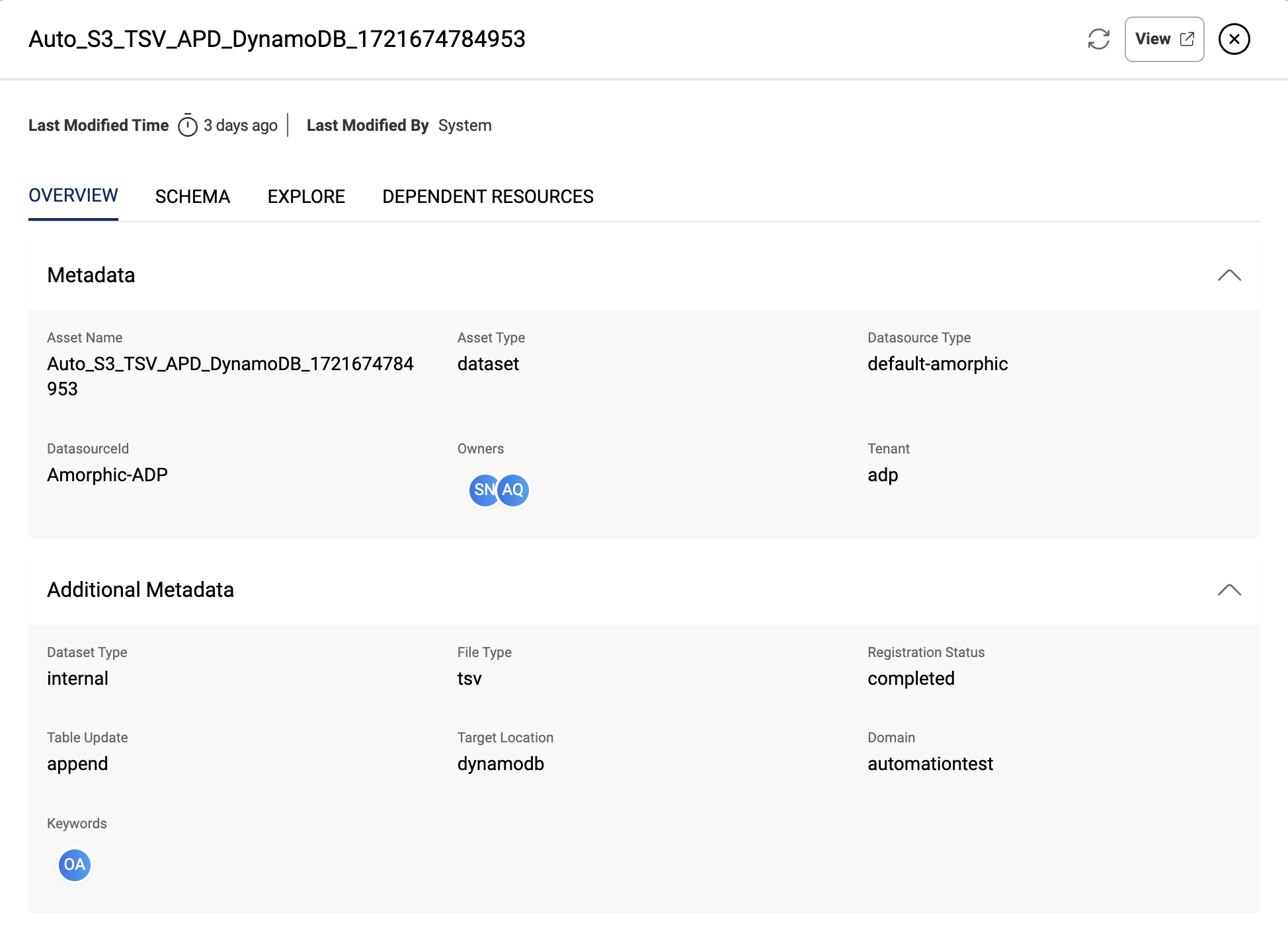This screenshot has height=936, width=1288.
Task: Click the OA keyword badge
Action: 75,865
